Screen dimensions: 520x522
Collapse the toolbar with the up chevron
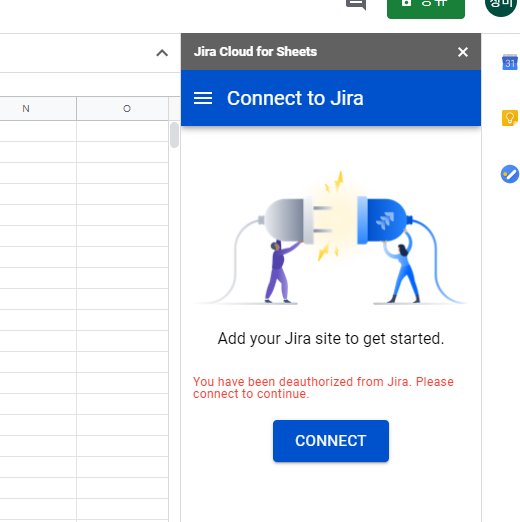[x=162, y=53]
